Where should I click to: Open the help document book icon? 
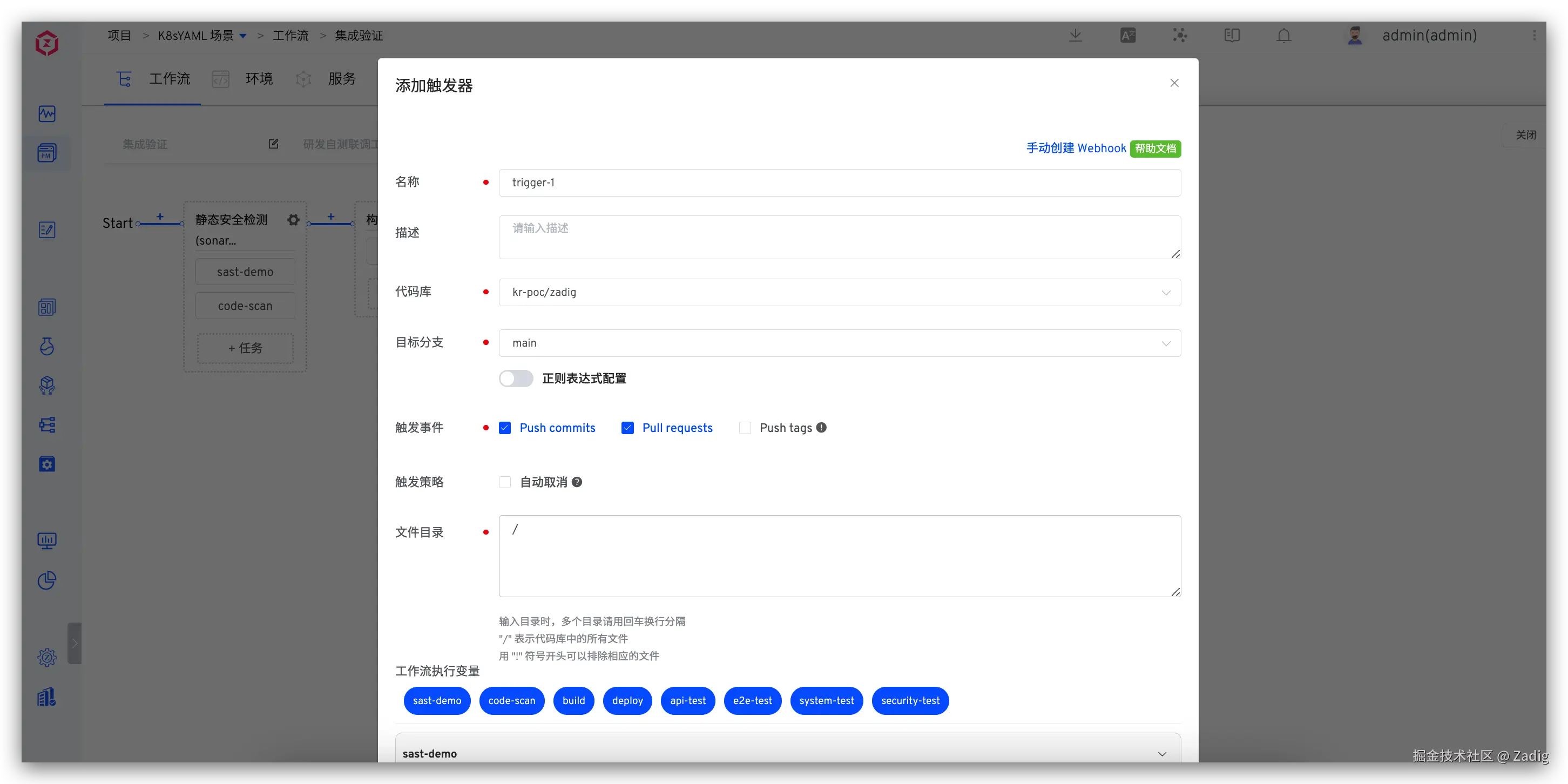pos(1232,35)
